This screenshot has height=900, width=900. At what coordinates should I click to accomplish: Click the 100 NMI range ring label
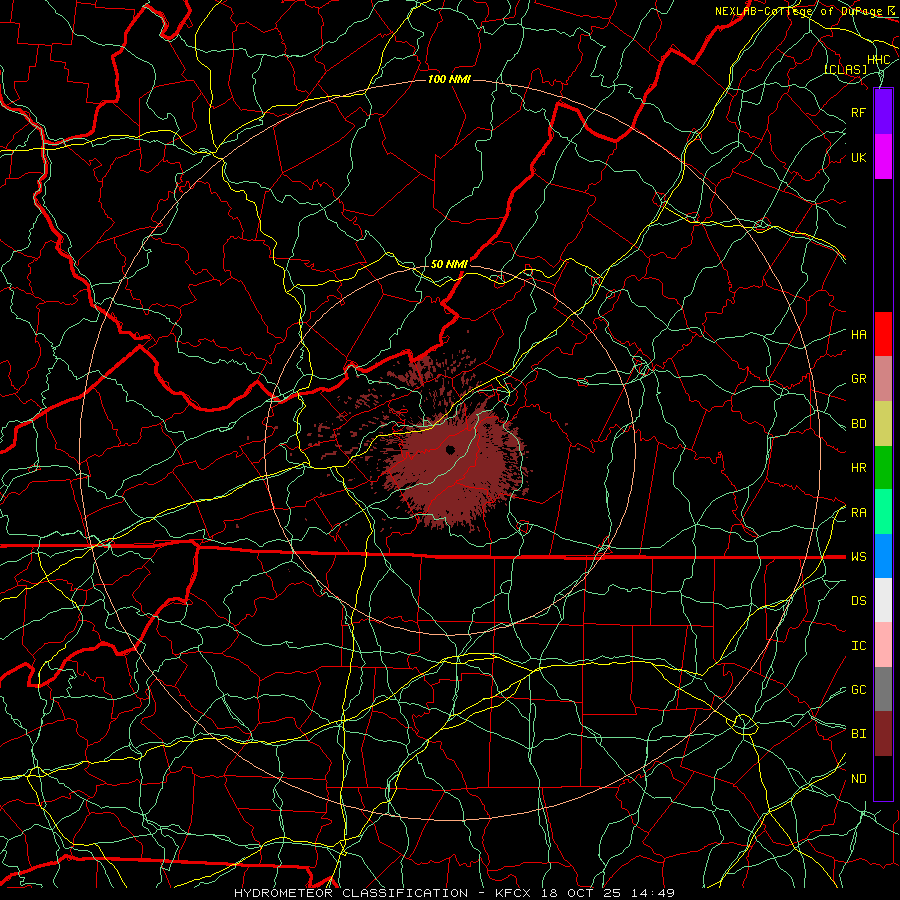[x=449, y=79]
